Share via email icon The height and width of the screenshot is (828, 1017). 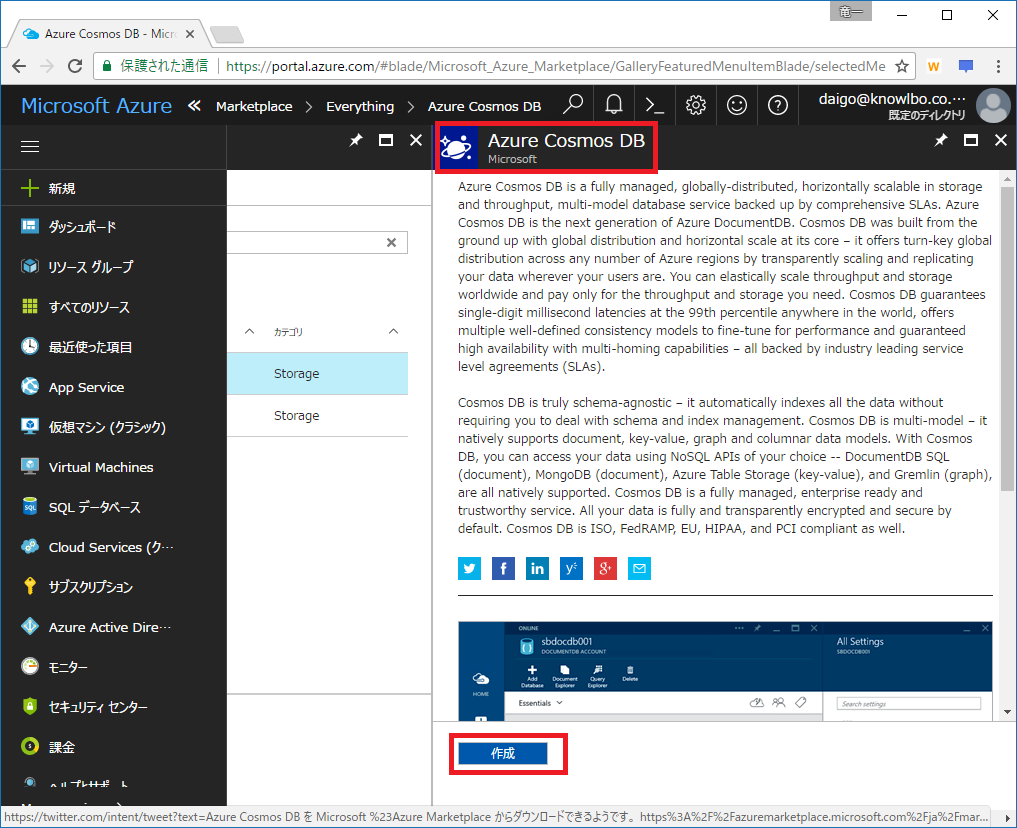click(x=639, y=569)
